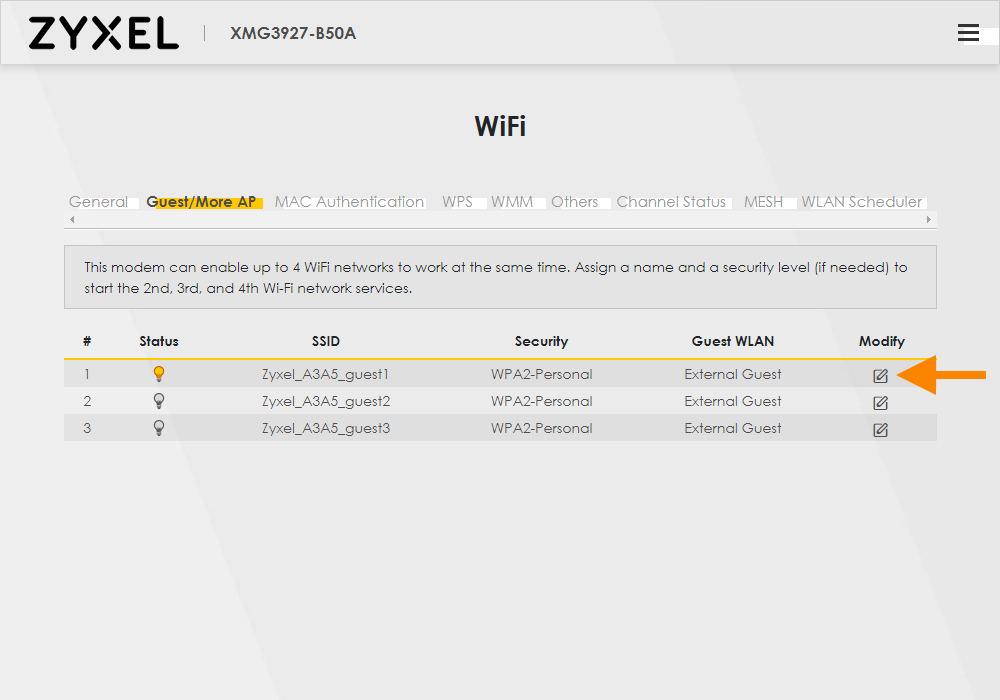Edit the Zyxel_A3A5_guest1 network

tap(880, 376)
